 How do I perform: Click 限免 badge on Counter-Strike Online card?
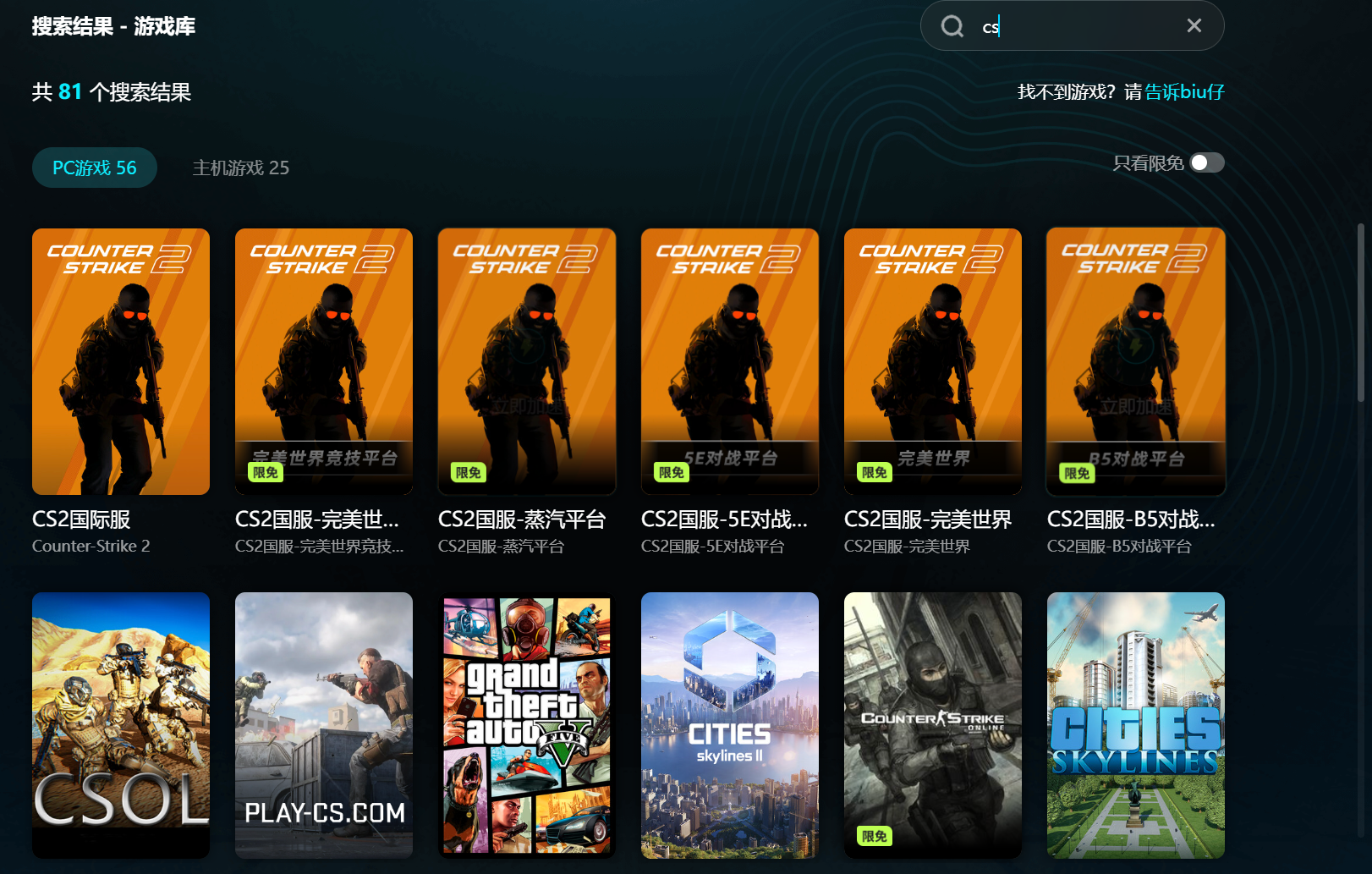[x=875, y=837]
